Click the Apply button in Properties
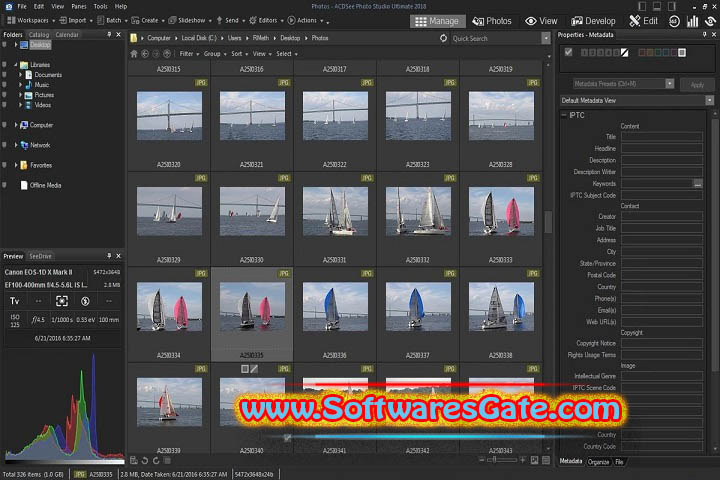Image resolution: width=720 pixels, height=480 pixels. tap(697, 85)
